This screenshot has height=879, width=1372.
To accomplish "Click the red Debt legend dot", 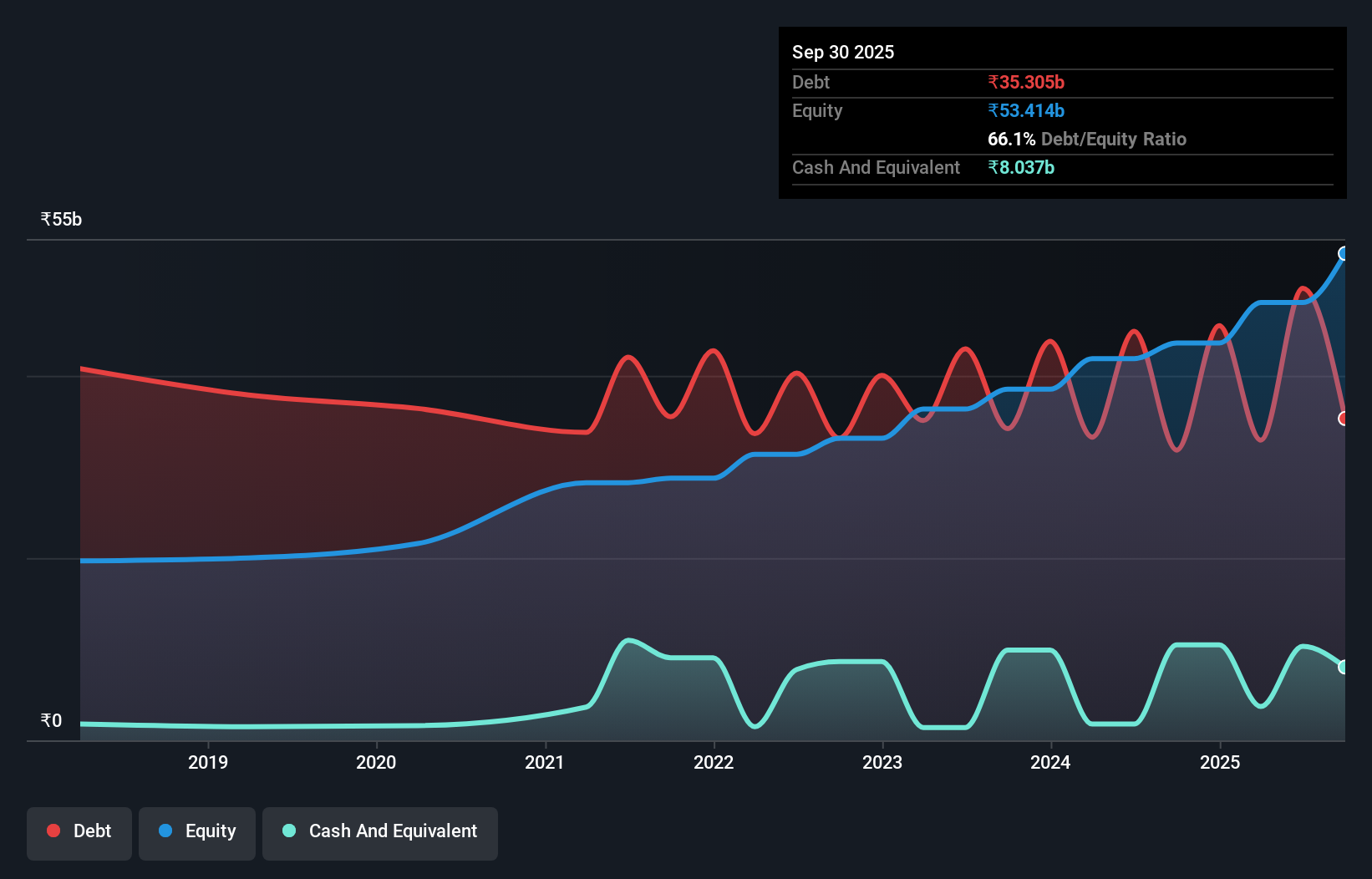I will point(53,831).
